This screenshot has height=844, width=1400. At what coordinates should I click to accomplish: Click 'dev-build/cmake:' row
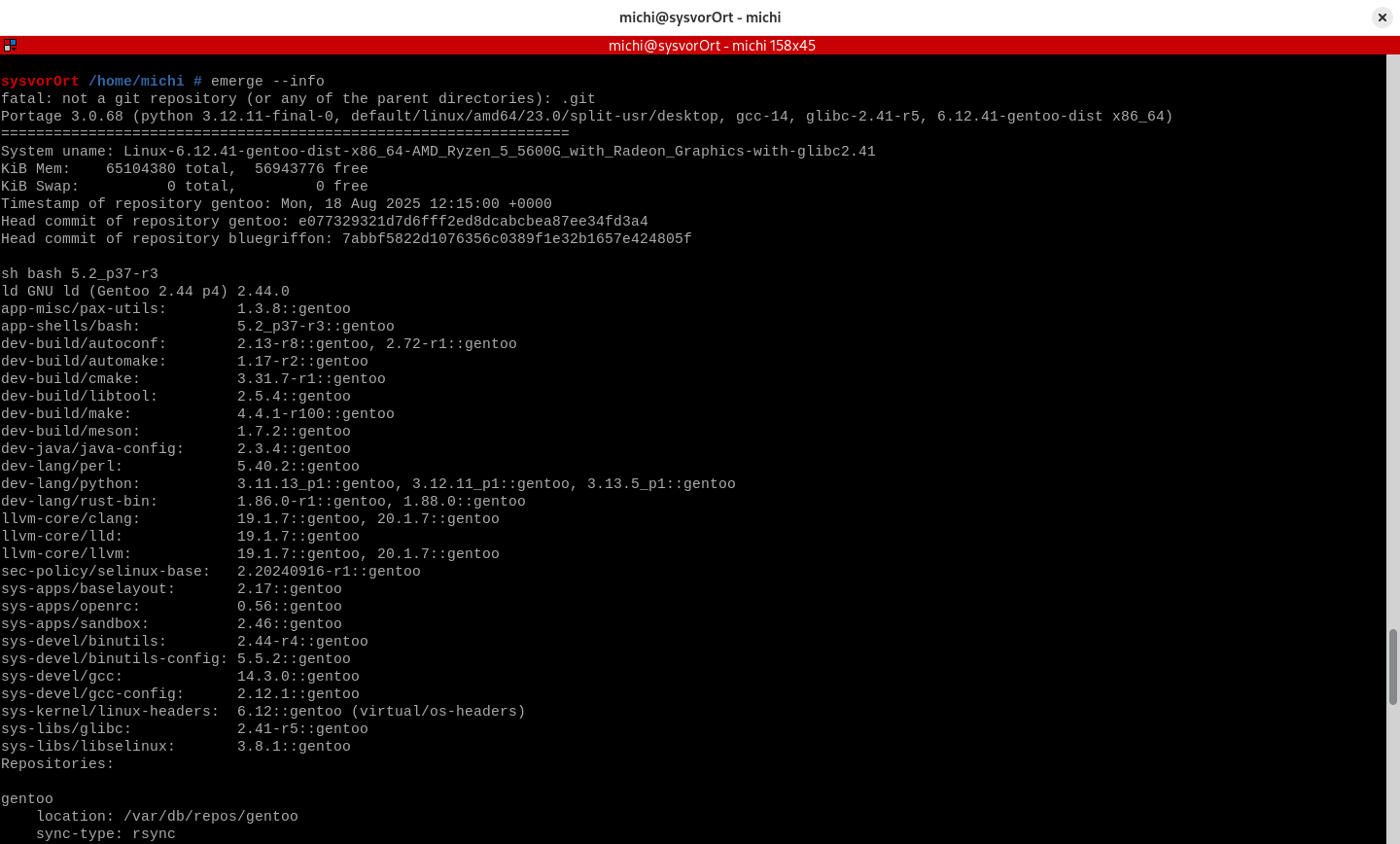[193, 379]
